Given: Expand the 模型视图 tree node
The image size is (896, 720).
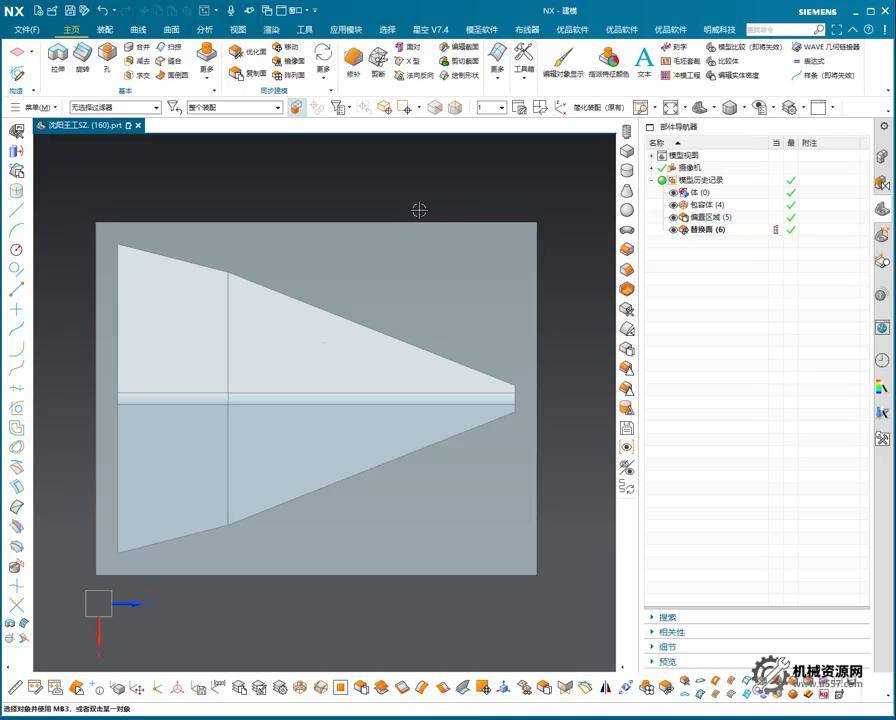Looking at the screenshot, I should point(651,156).
